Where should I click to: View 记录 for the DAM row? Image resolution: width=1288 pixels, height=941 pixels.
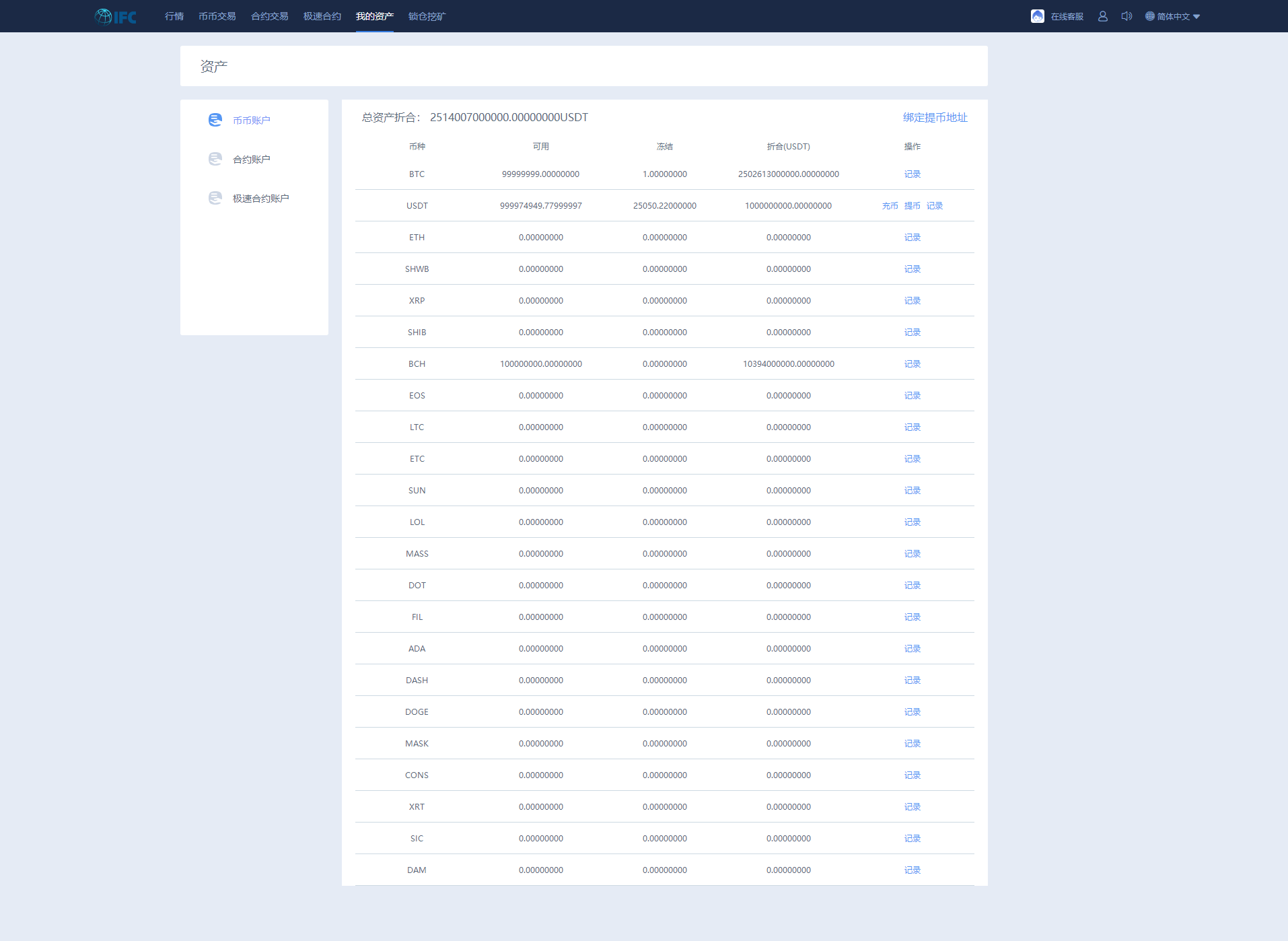tap(913, 870)
